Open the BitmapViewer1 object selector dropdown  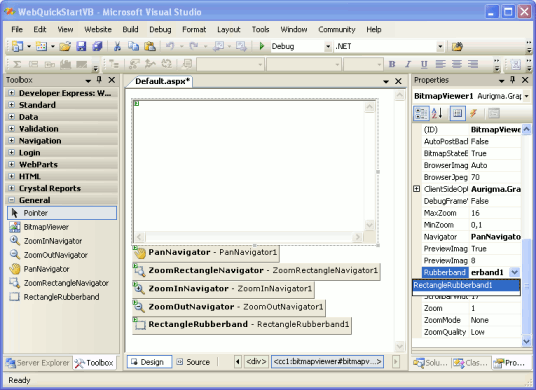pos(526,96)
